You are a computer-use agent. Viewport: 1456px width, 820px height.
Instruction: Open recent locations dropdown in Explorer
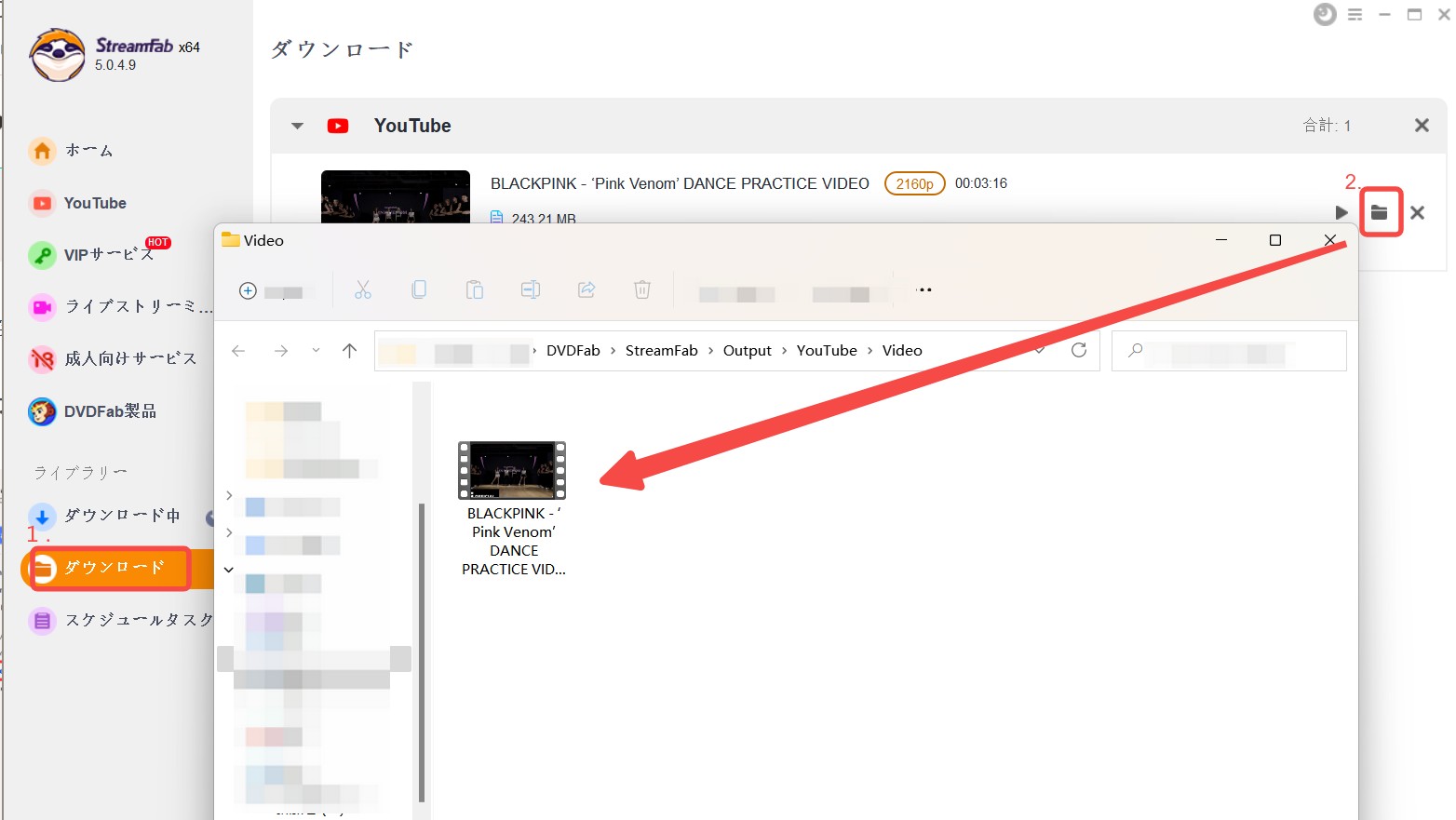tap(316, 350)
